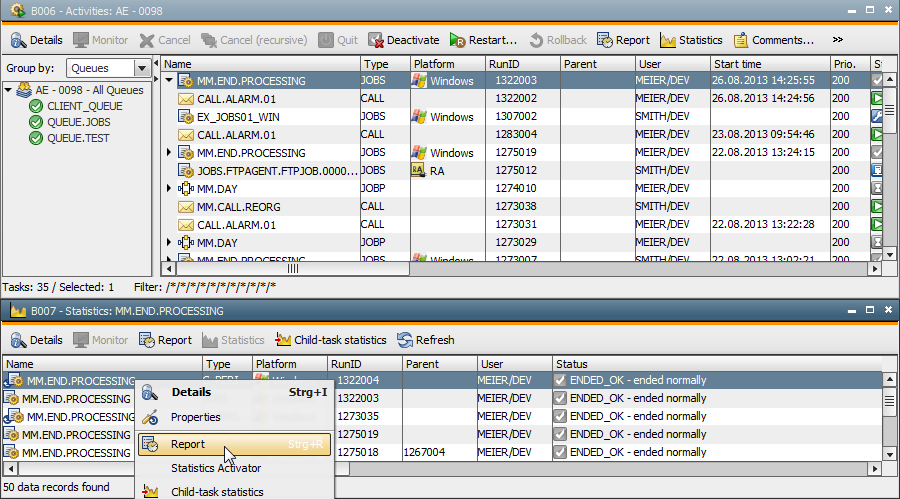Screen dimensions: 900x499
Task: Click status checkbox icon of first Activities row
Action: 877,80
